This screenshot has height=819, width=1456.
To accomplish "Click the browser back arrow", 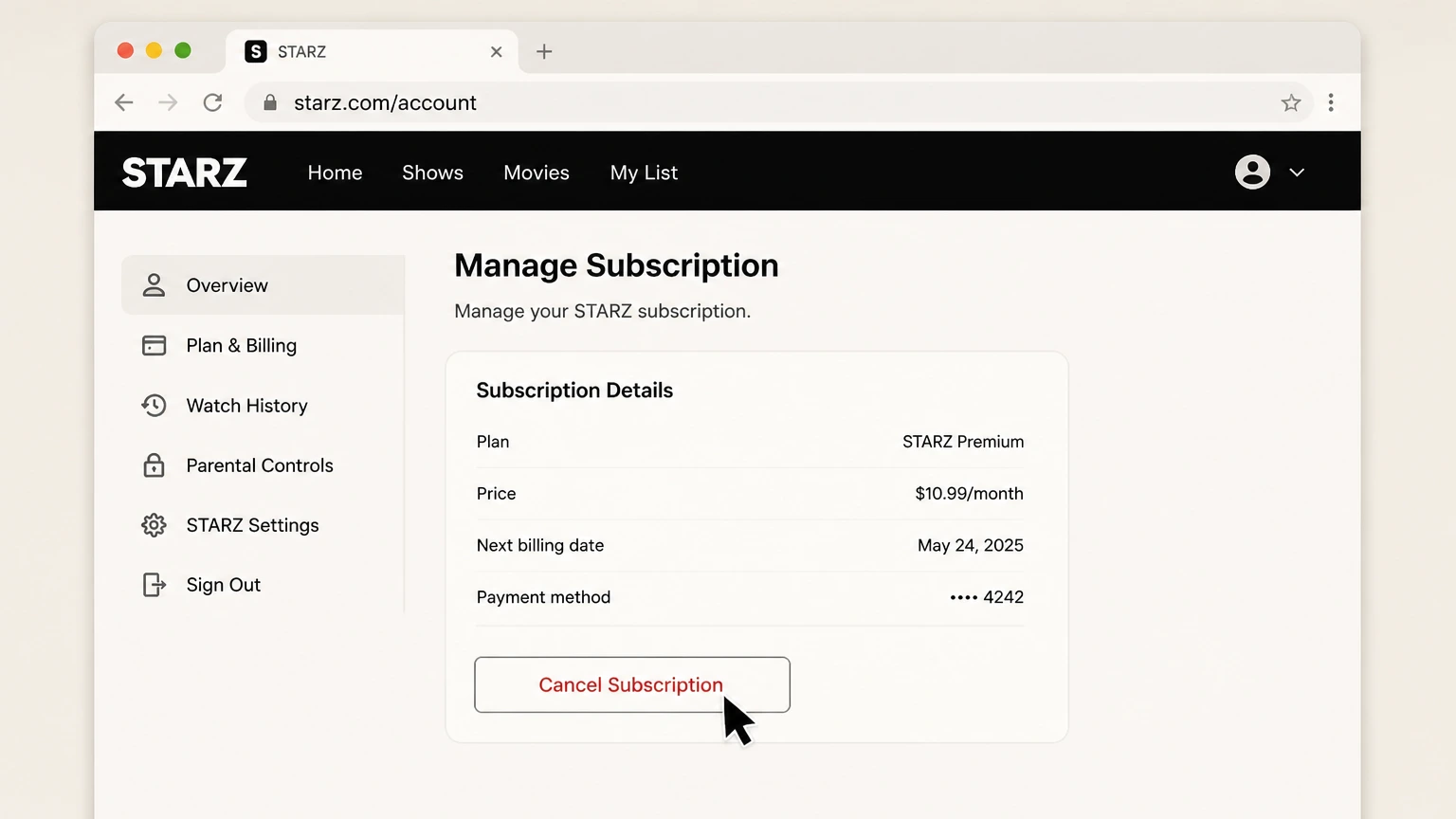I will [x=124, y=102].
